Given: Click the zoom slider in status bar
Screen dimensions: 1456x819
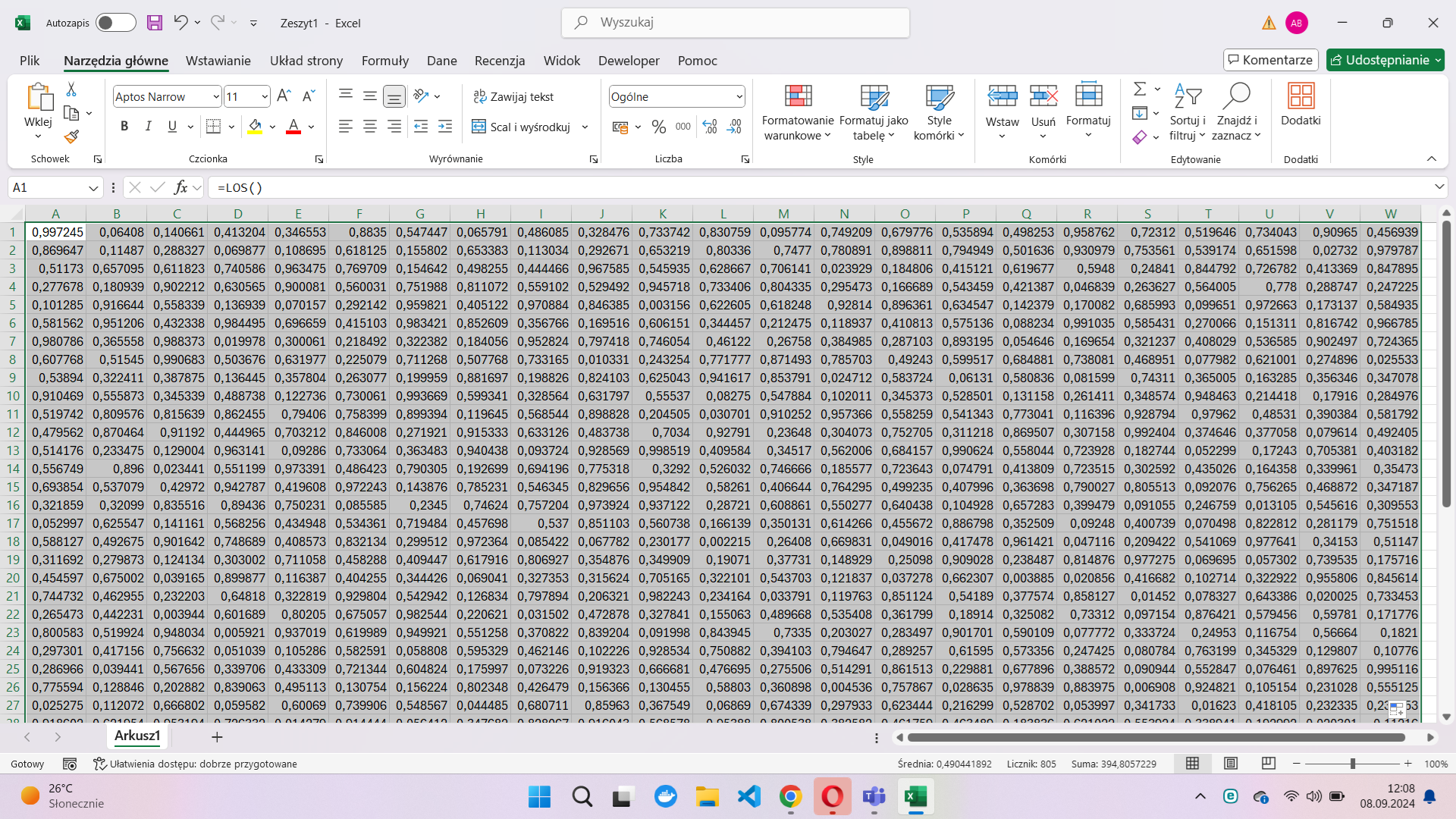Looking at the screenshot, I should point(1352,764).
